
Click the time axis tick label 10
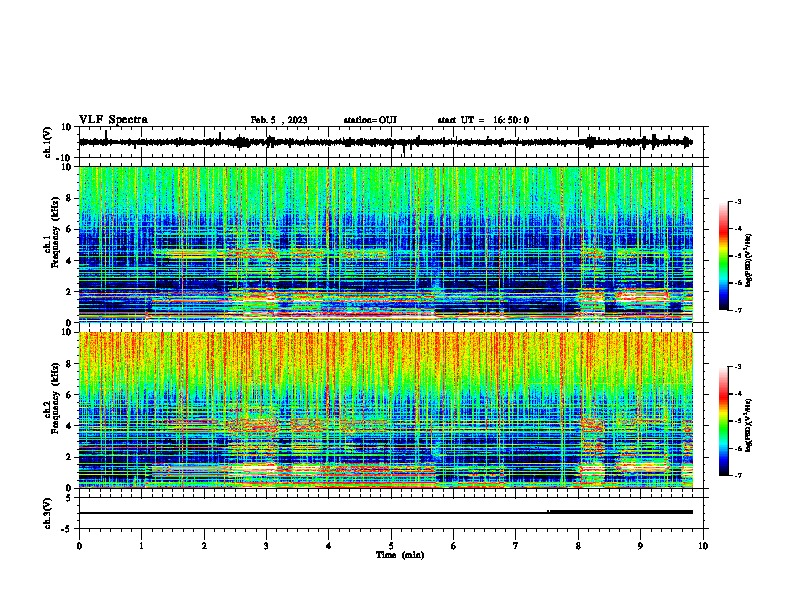click(703, 546)
